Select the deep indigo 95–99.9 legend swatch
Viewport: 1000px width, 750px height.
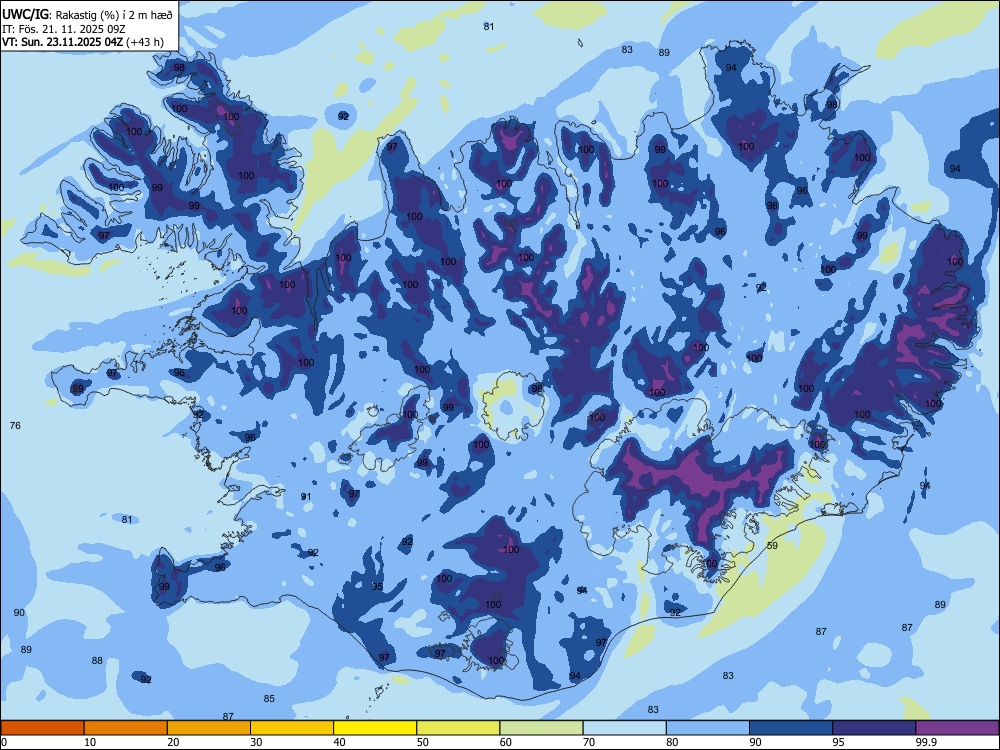coord(874,728)
